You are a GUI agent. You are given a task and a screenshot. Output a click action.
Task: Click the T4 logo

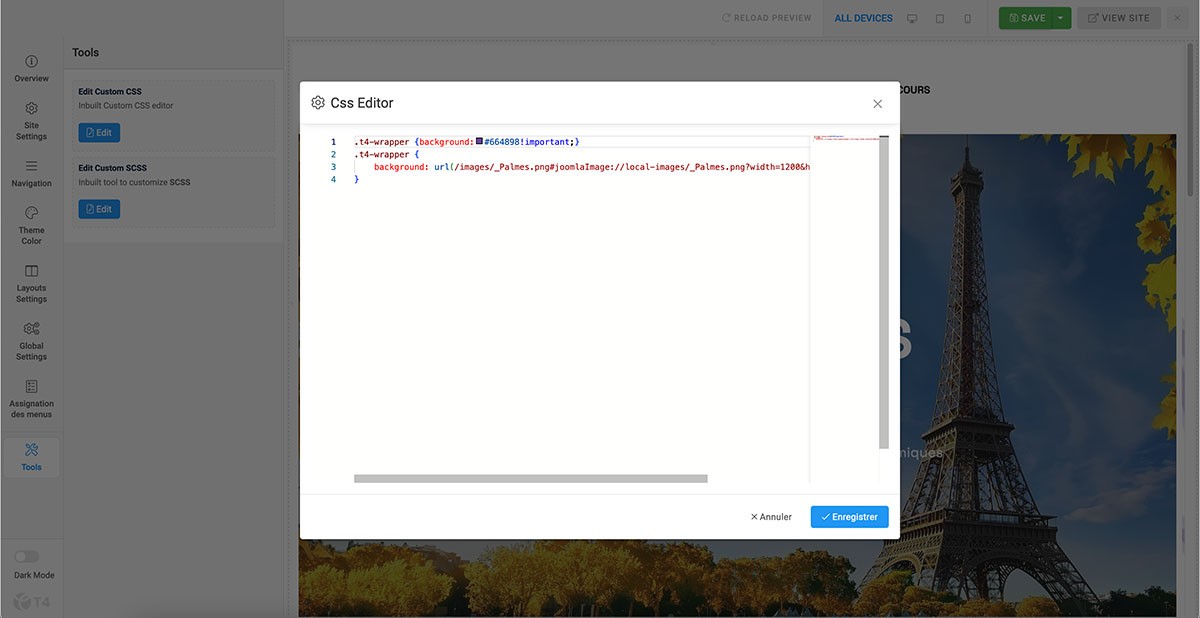point(30,601)
